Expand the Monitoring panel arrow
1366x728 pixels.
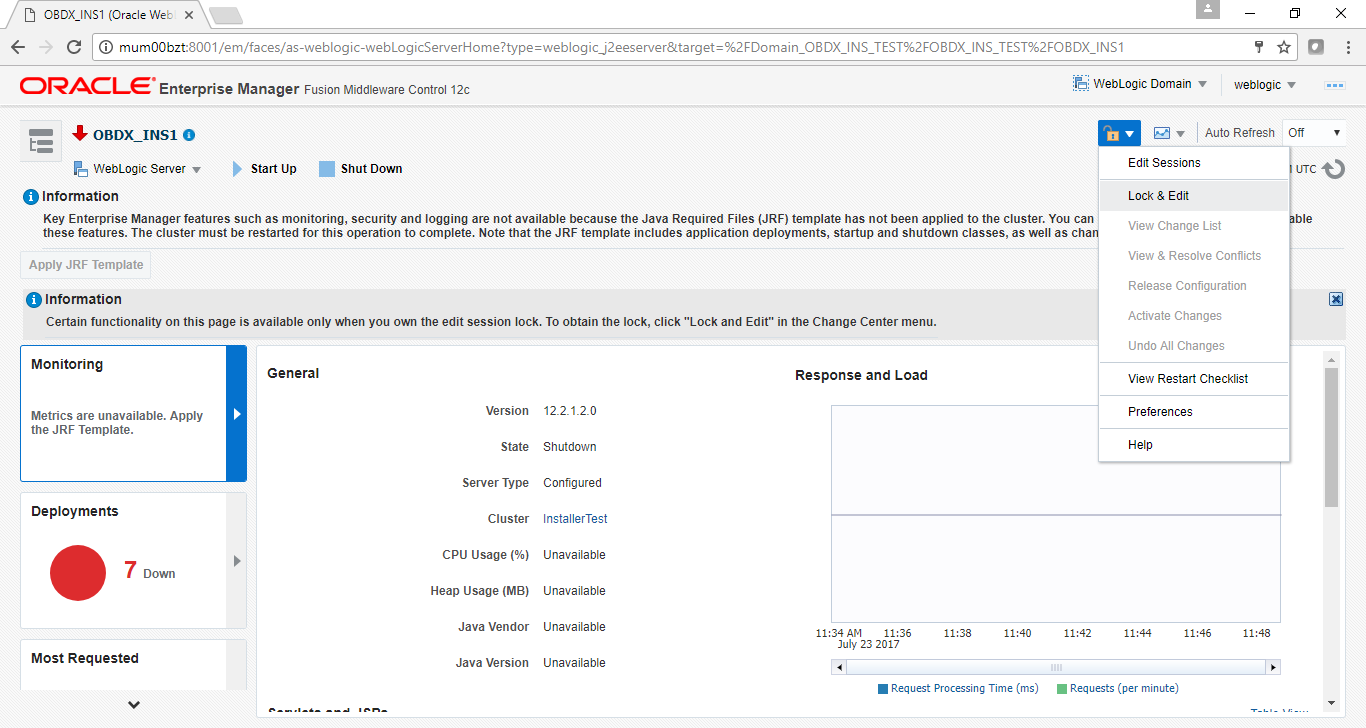(236, 414)
